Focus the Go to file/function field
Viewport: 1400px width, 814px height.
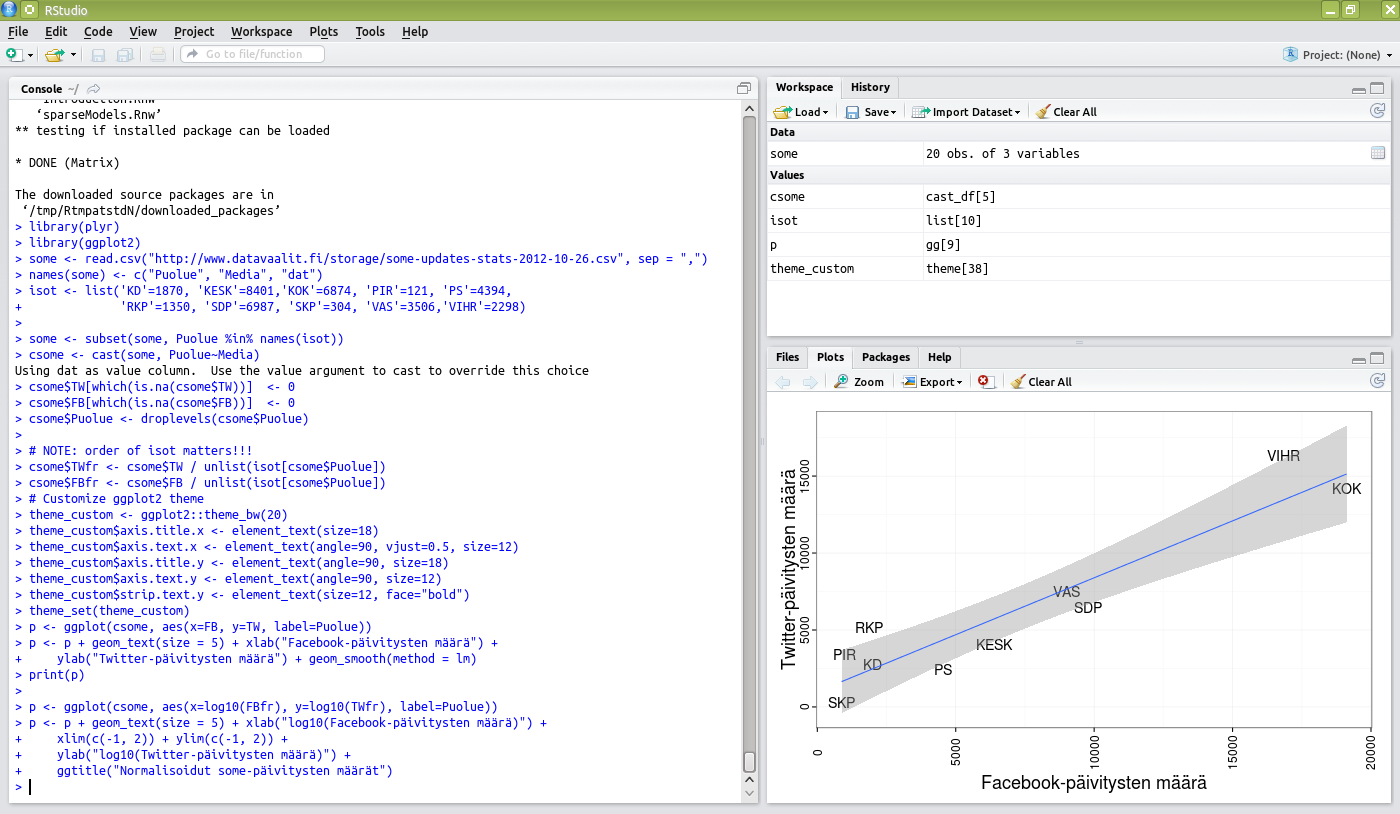pos(252,54)
